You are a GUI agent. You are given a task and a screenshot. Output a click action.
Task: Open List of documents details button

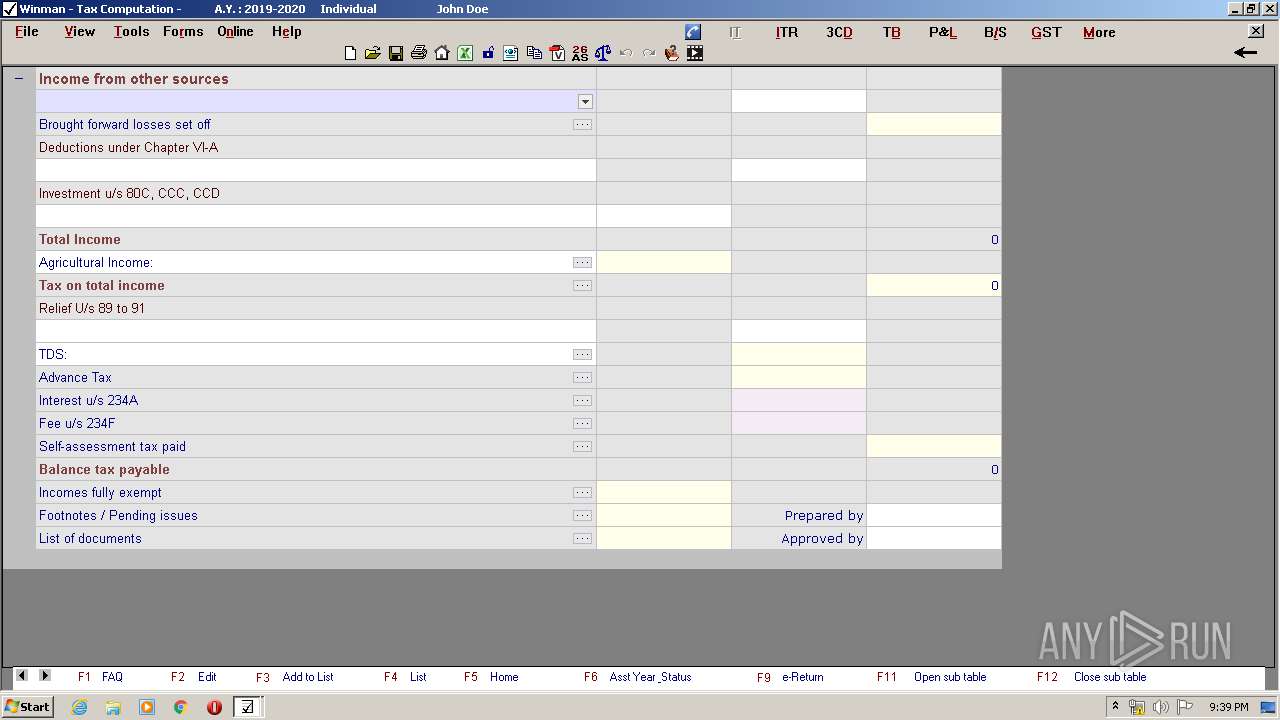click(582, 539)
